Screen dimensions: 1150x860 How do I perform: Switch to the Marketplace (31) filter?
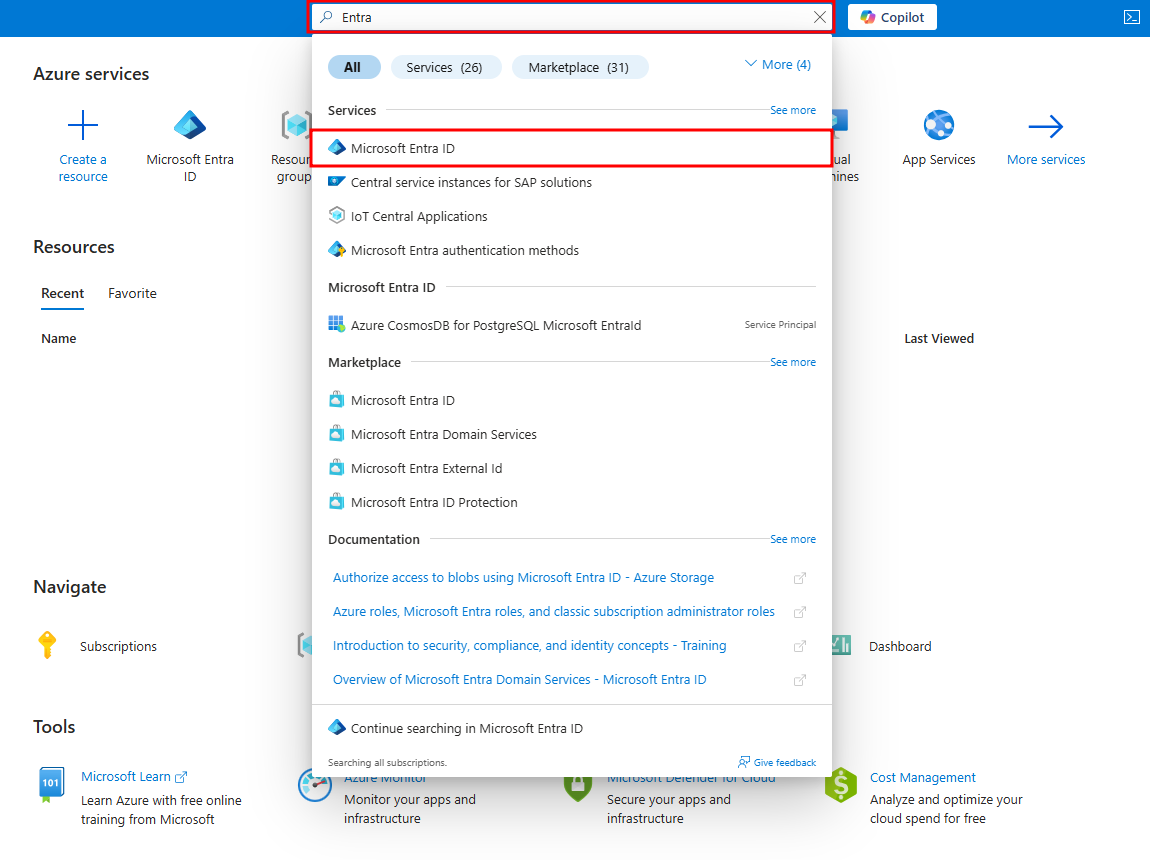(x=580, y=67)
